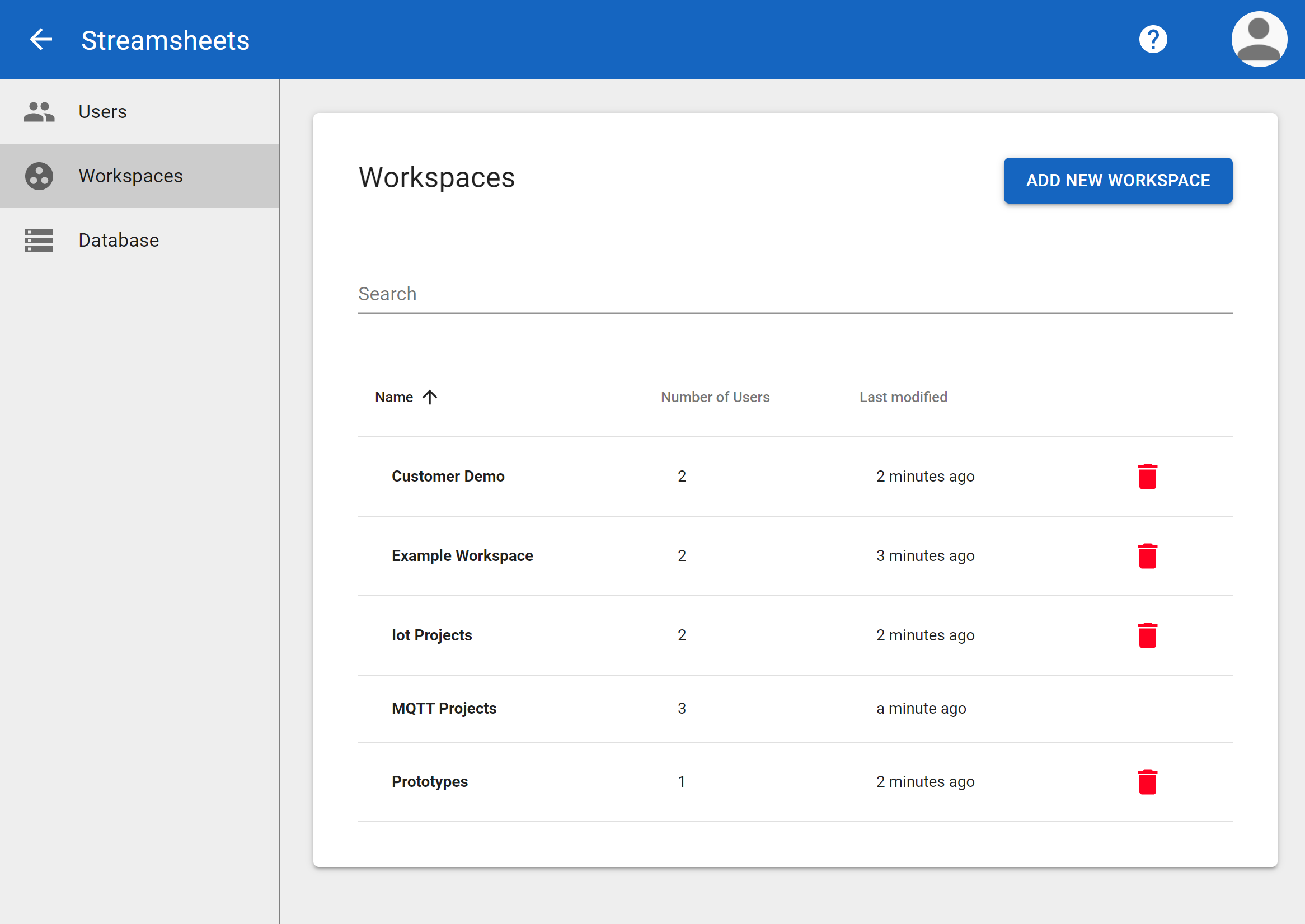The image size is (1305, 924).
Task: Click user count 3 for MQTT Projects
Action: [682, 708]
